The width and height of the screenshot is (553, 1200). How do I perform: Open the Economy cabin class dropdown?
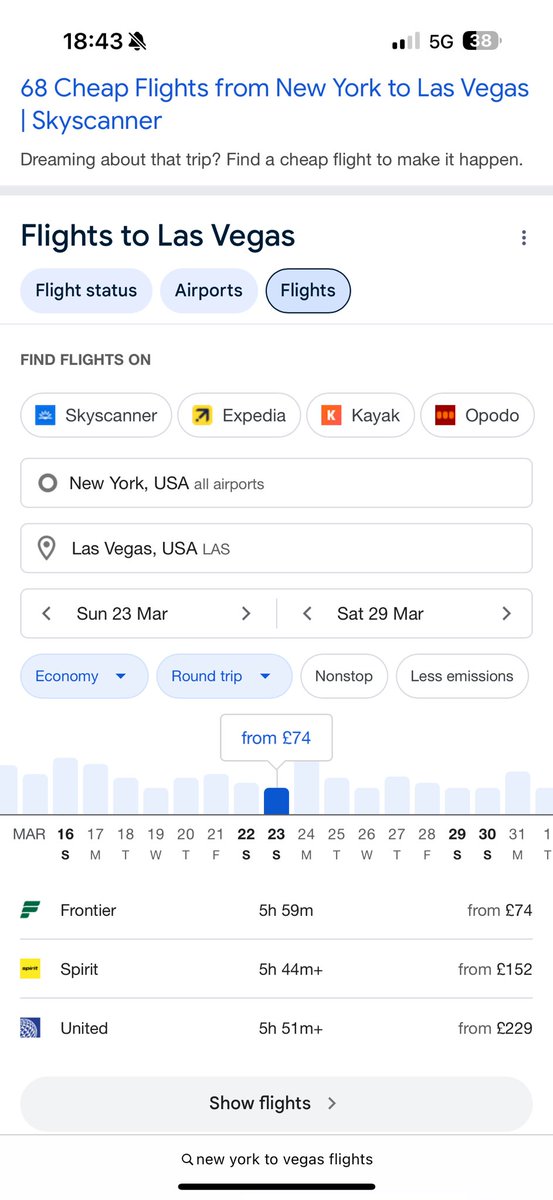click(x=84, y=676)
